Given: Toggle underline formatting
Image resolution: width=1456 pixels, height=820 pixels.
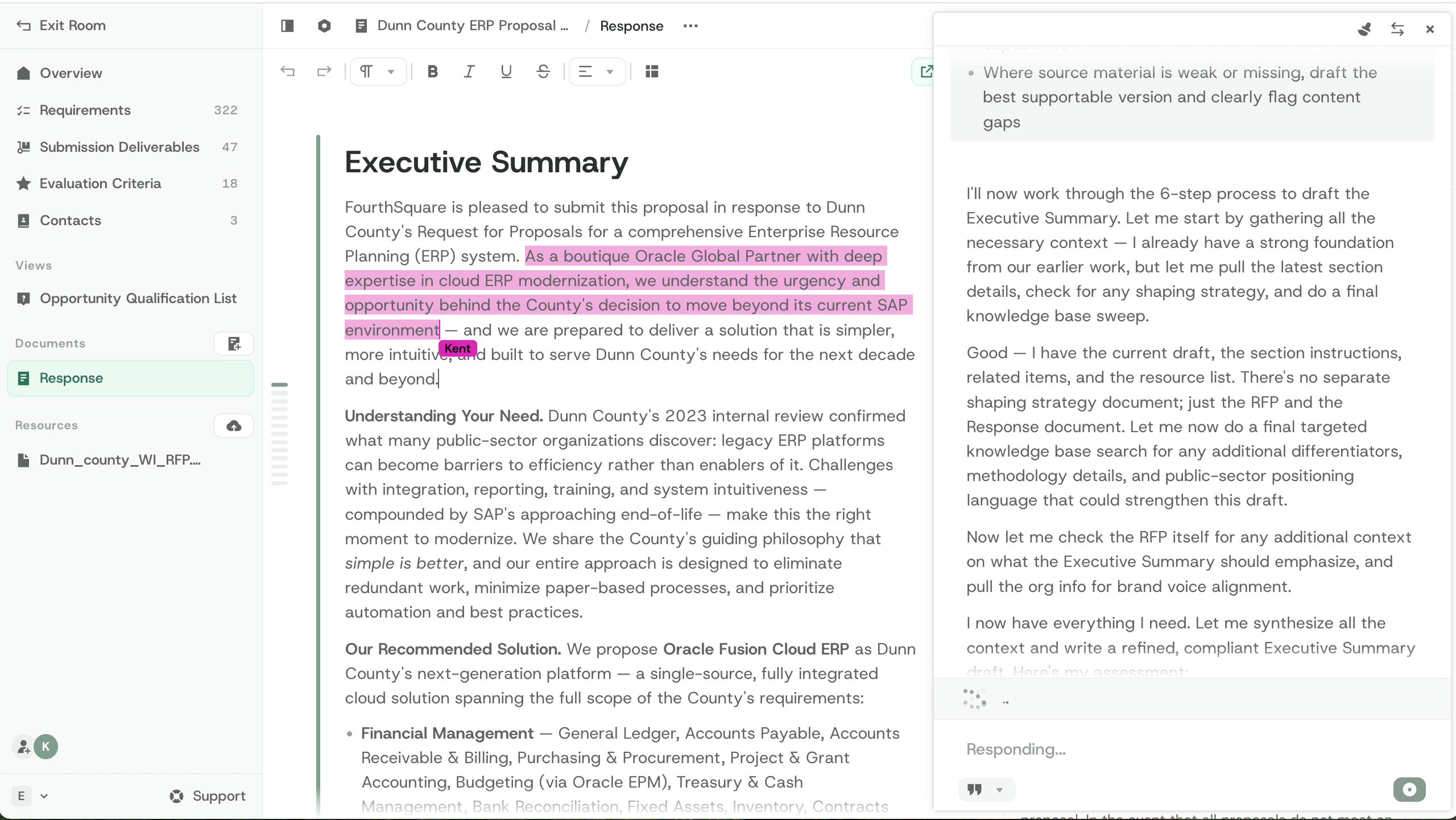Looking at the screenshot, I should (x=506, y=72).
